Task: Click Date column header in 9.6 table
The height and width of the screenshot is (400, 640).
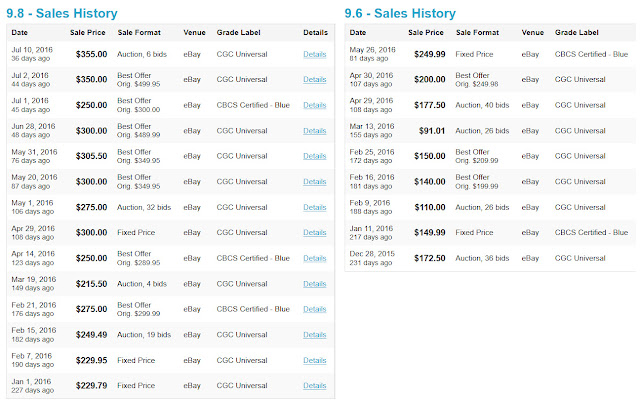Action: click(x=358, y=33)
